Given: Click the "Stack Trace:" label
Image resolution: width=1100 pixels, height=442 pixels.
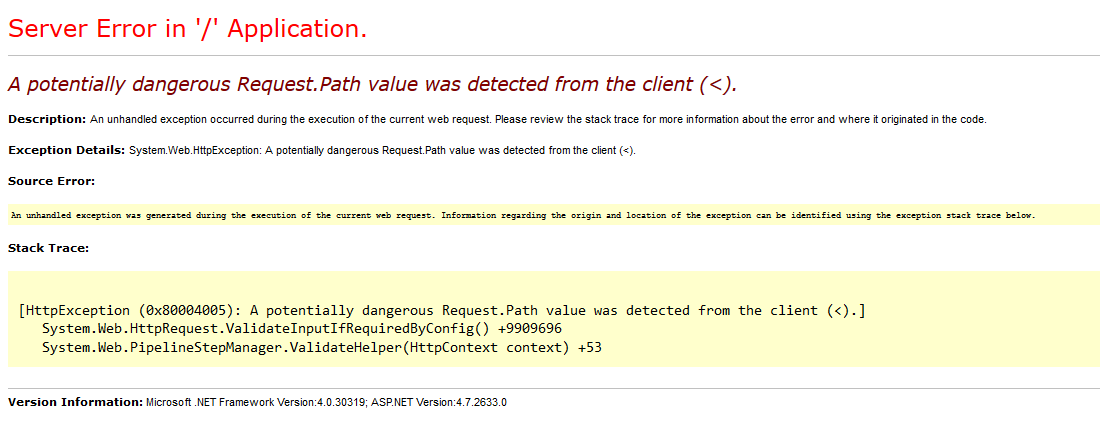Looking at the screenshot, I should [48, 248].
